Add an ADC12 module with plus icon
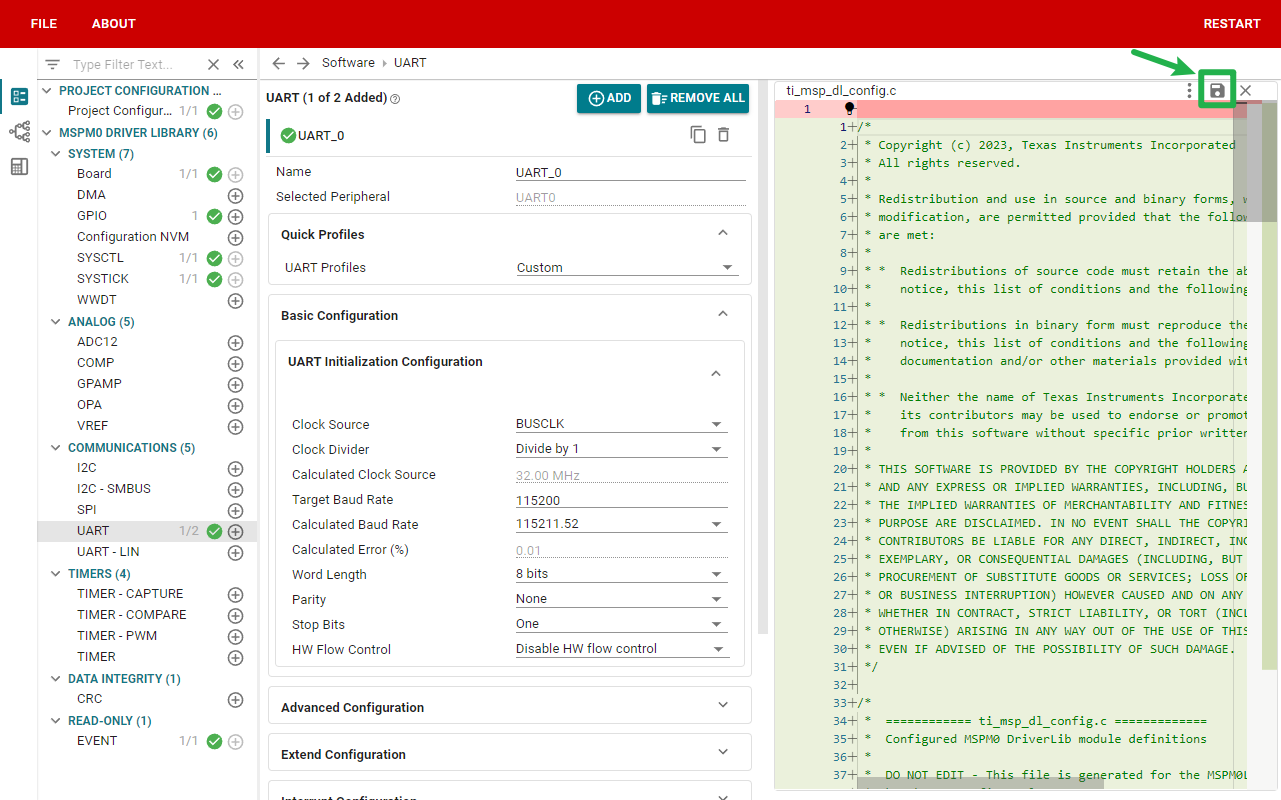This screenshot has width=1281, height=800. pyautogui.click(x=235, y=342)
